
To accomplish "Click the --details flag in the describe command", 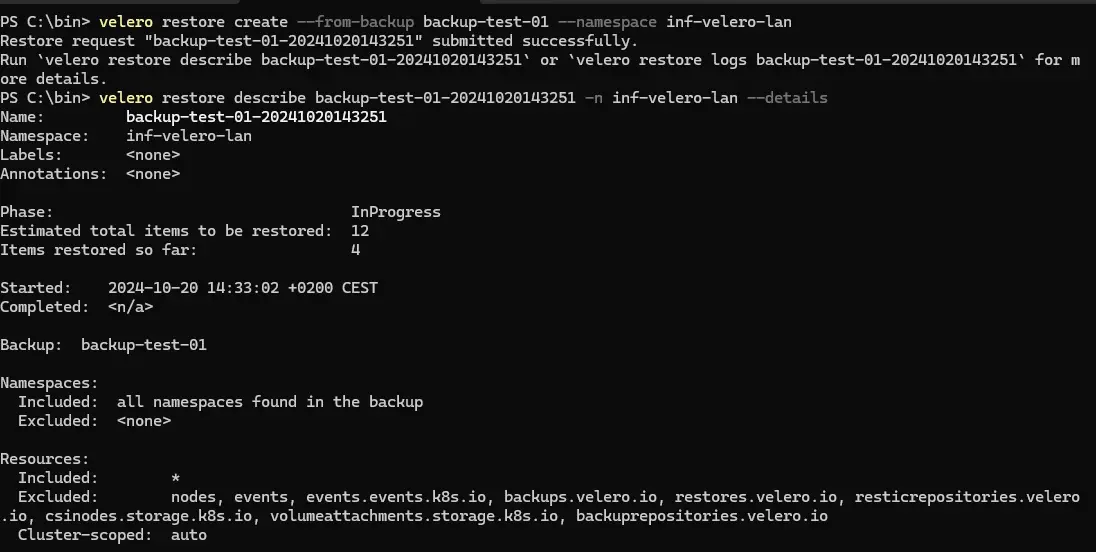I will [x=787, y=98].
